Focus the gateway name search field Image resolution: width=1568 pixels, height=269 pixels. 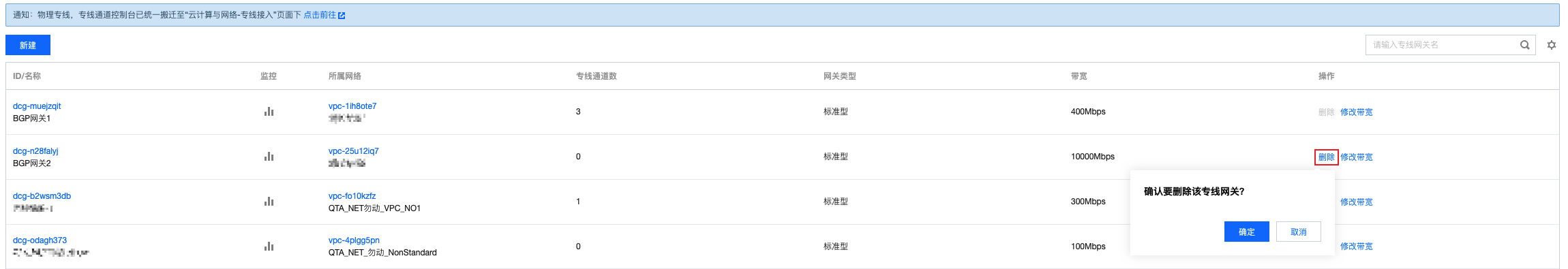[1442, 45]
